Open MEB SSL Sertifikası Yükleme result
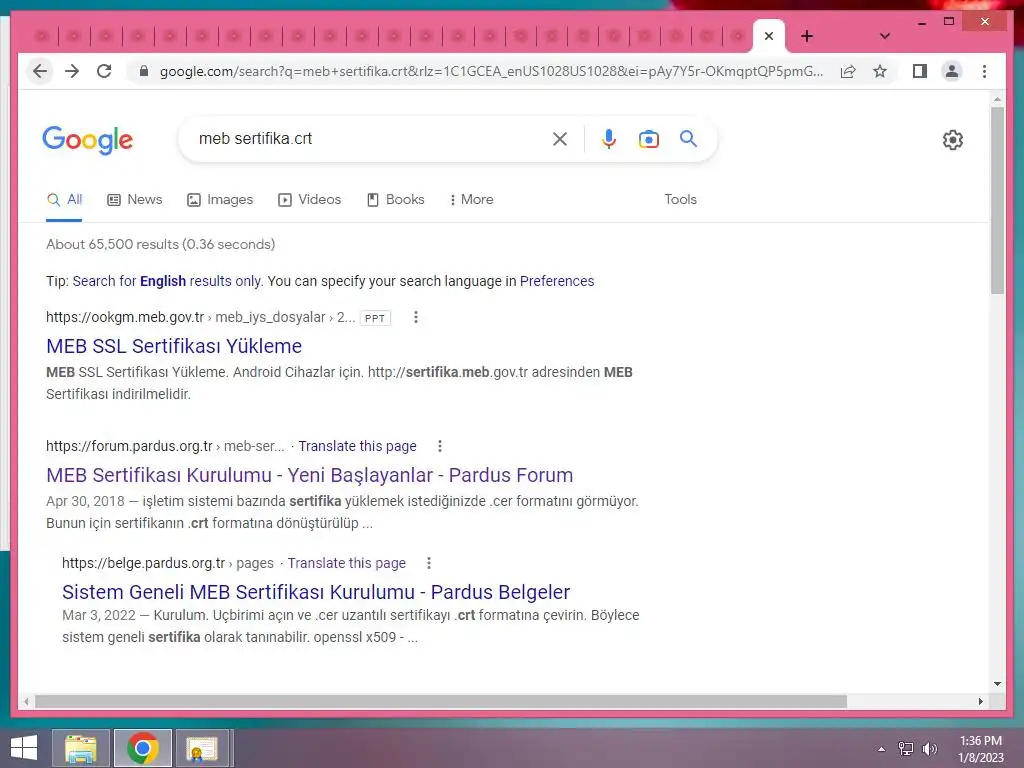1024x768 pixels. pyautogui.click(x=174, y=346)
